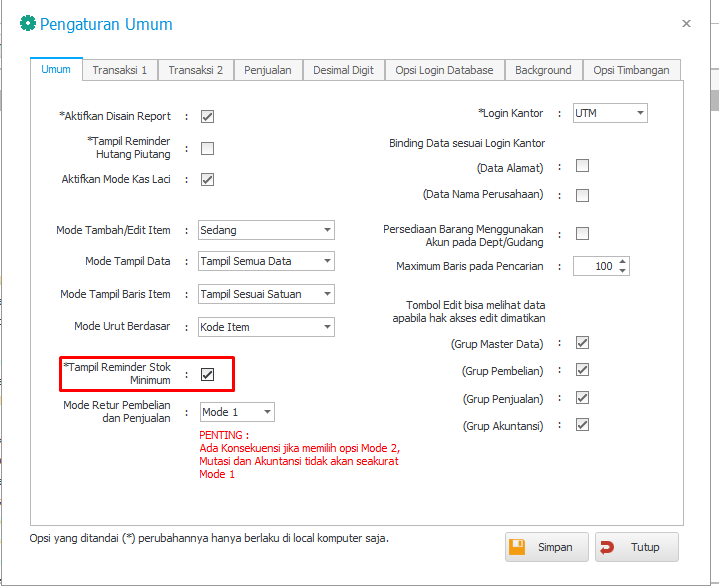Check the Data Alamat binding checkbox
Viewport: 719px width, 586px height.
(582, 166)
